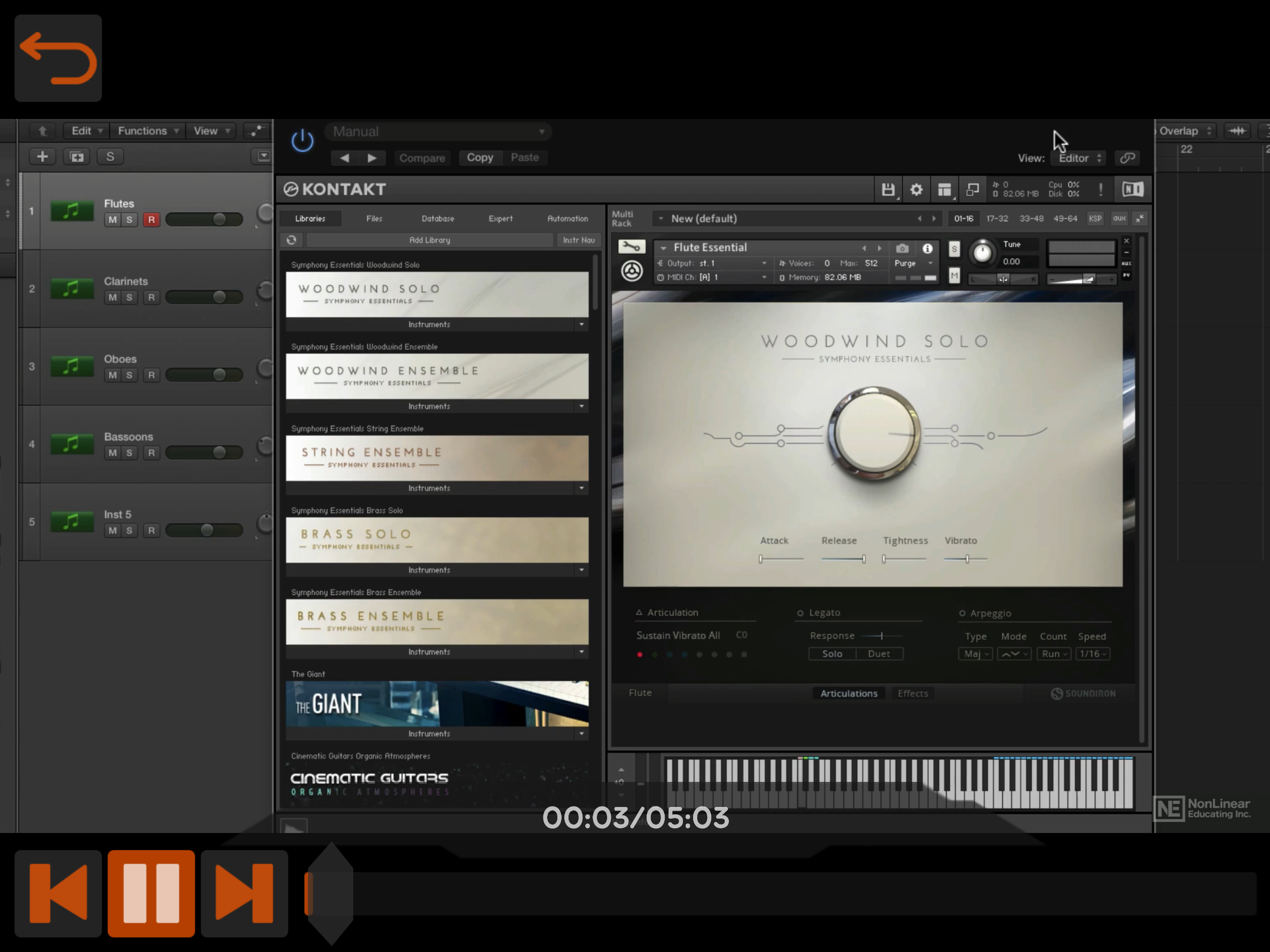The width and height of the screenshot is (1270, 952).
Task: Solo the Oboes track
Action: point(129,375)
